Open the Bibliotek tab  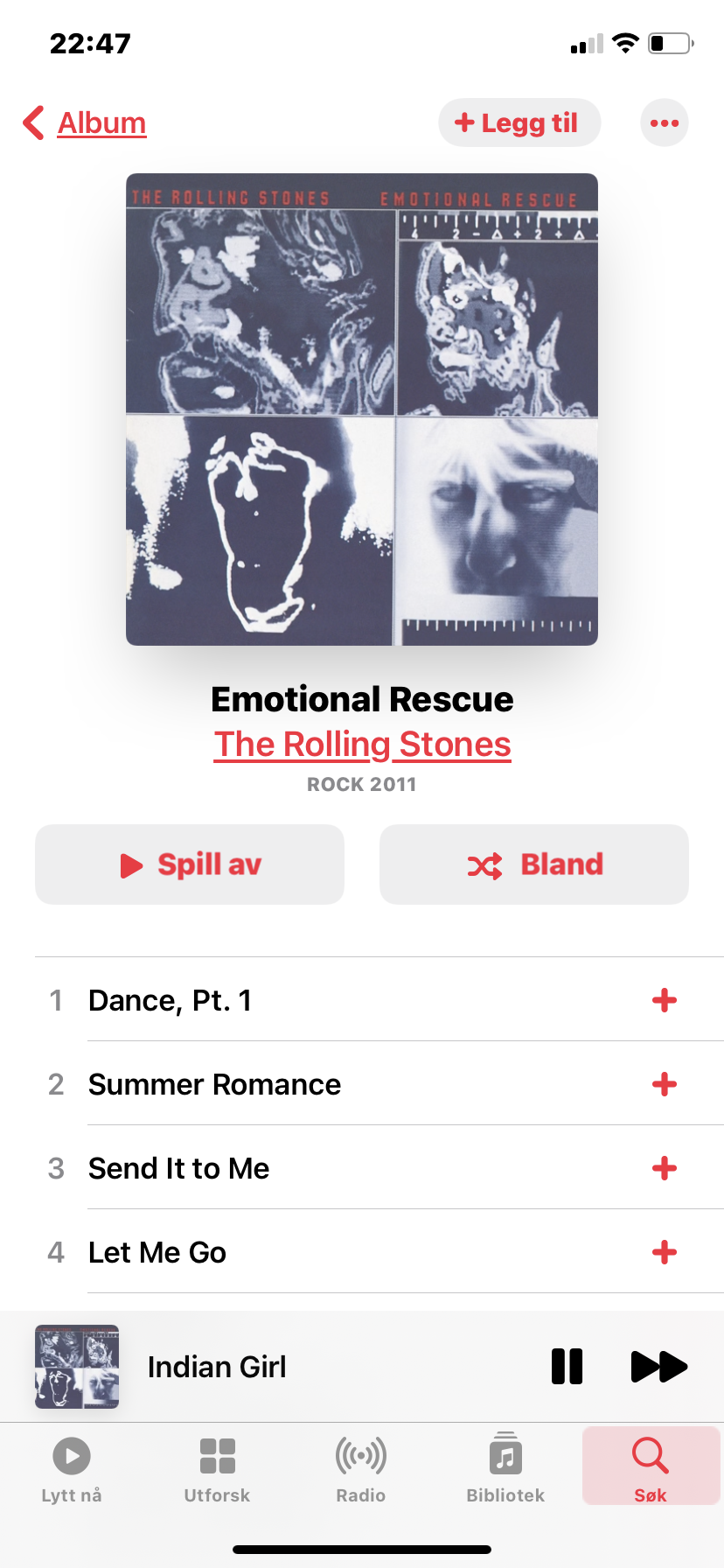[505, 1469]
